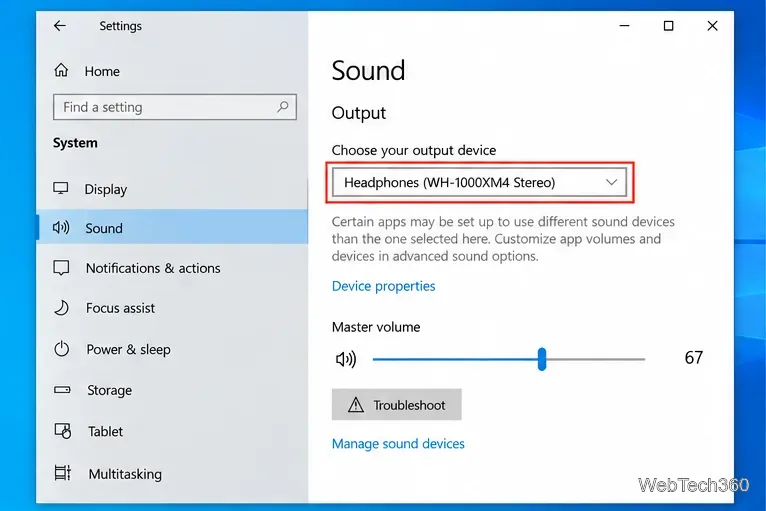This screenshot has width=766, height=511.
Task: Open Tablet settings
Action: 172,431
